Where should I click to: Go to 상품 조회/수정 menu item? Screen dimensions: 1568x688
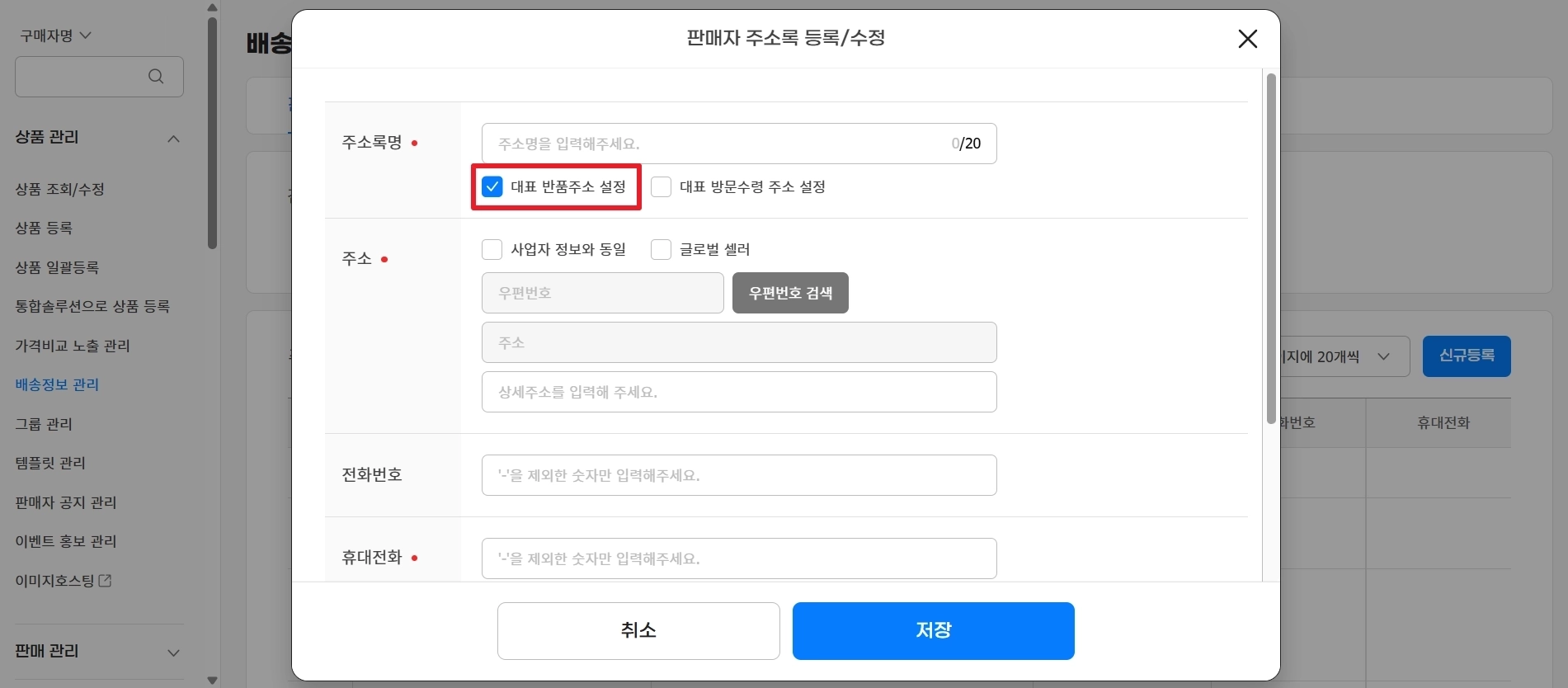click(x=60, y=189)
